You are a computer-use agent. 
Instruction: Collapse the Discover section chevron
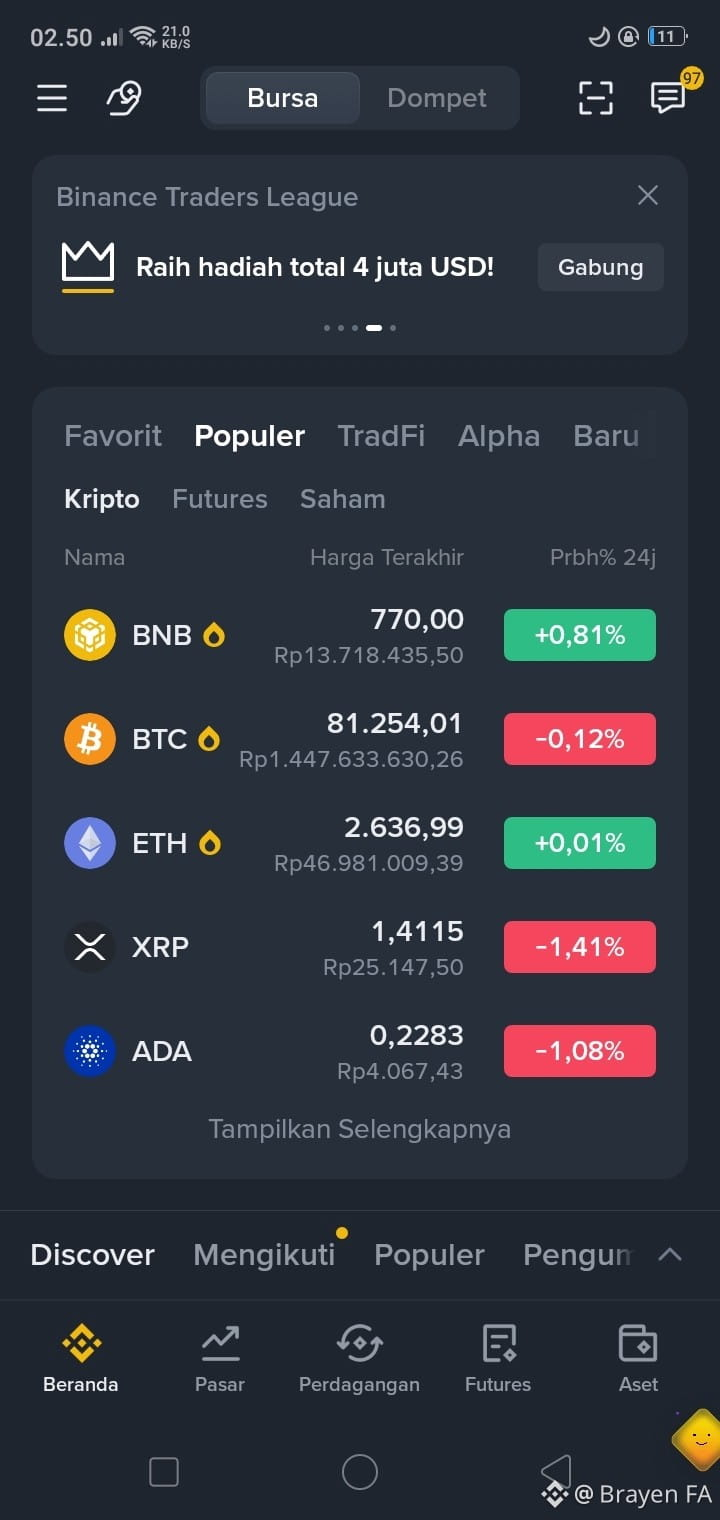pyautogui.click(x=670, y=1254)
